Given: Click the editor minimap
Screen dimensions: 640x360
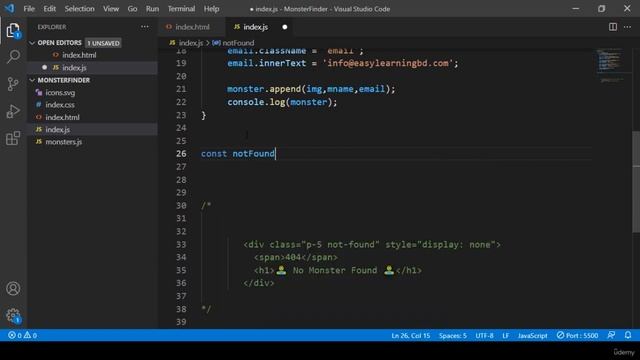Looking at the screenshot, I should pyautogui.click(x=609, y=65).
